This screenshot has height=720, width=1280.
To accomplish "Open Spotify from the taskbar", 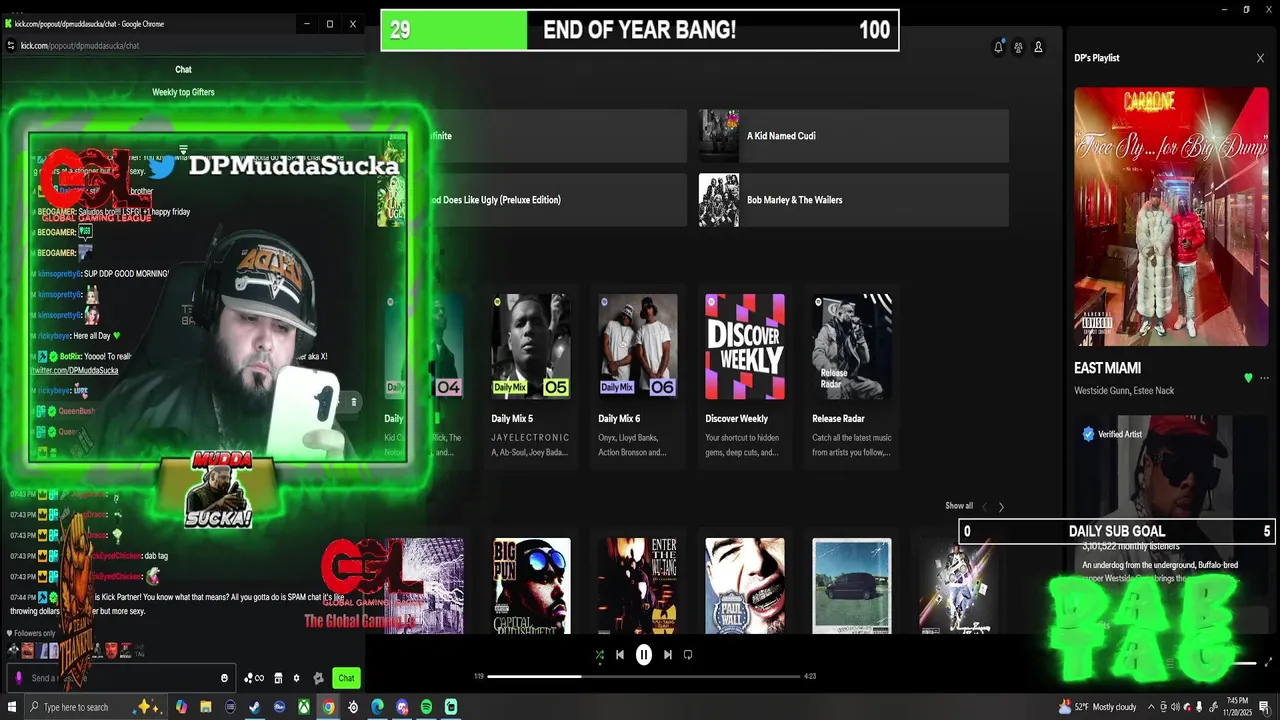I will point(426,707).
